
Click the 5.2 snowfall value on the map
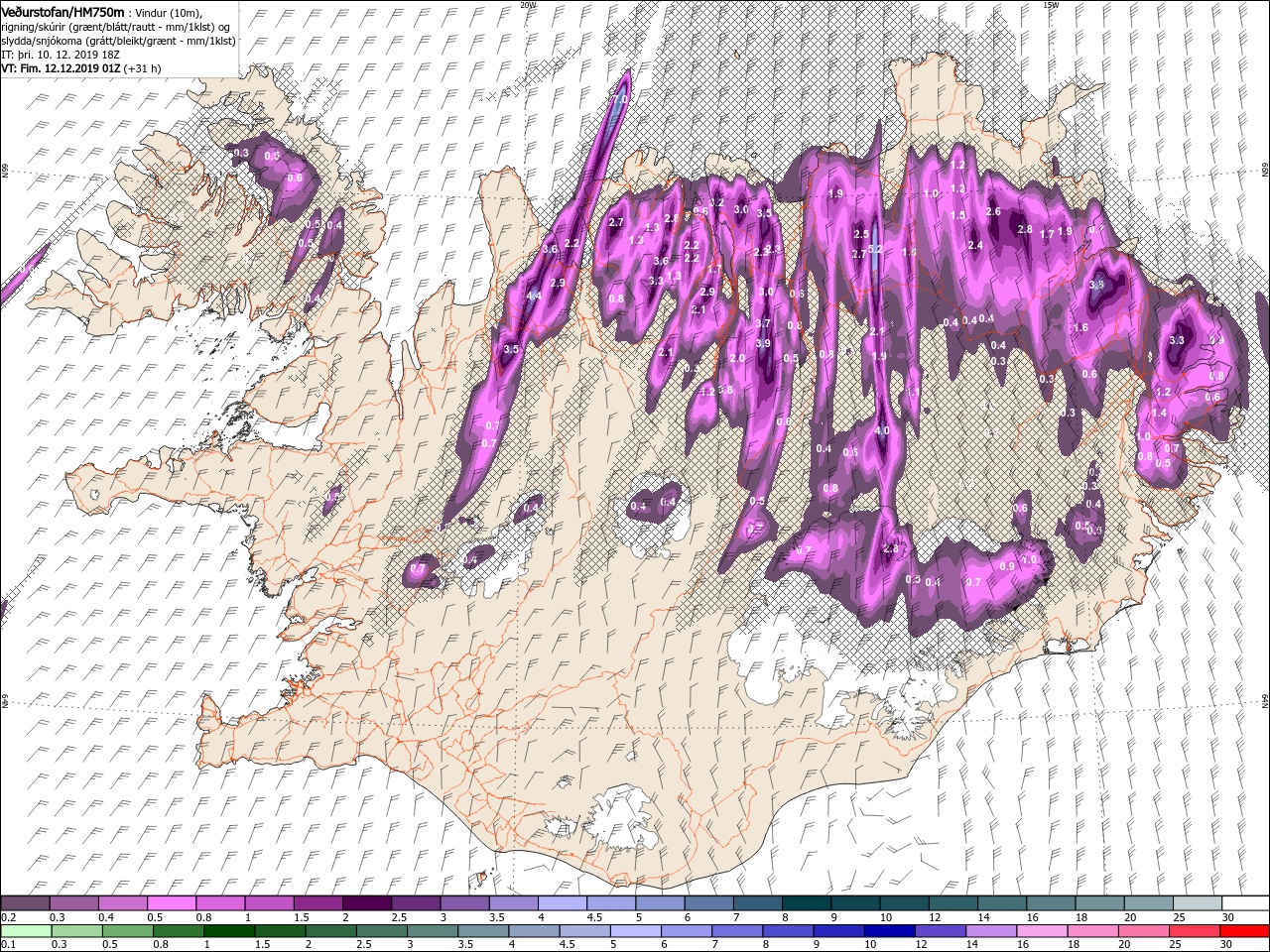[x=875, y=251]
